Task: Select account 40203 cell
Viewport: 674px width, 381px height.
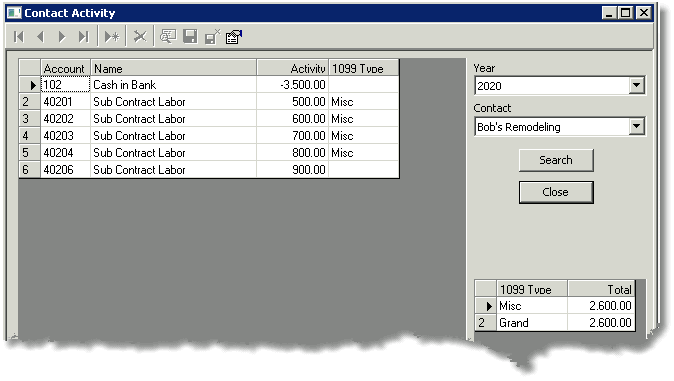Action: [65, 136]
